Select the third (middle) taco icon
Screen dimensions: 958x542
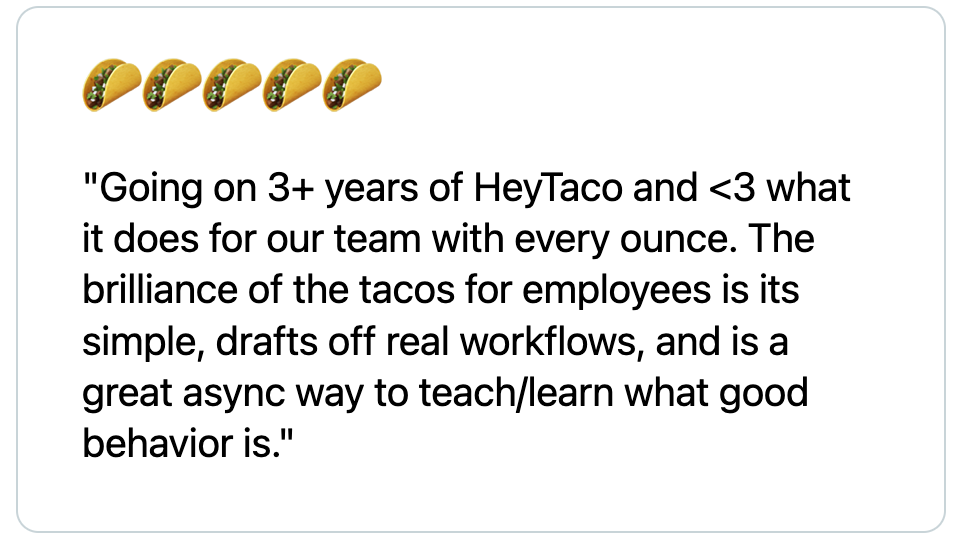pyautogui.click(x=231, y=84)
